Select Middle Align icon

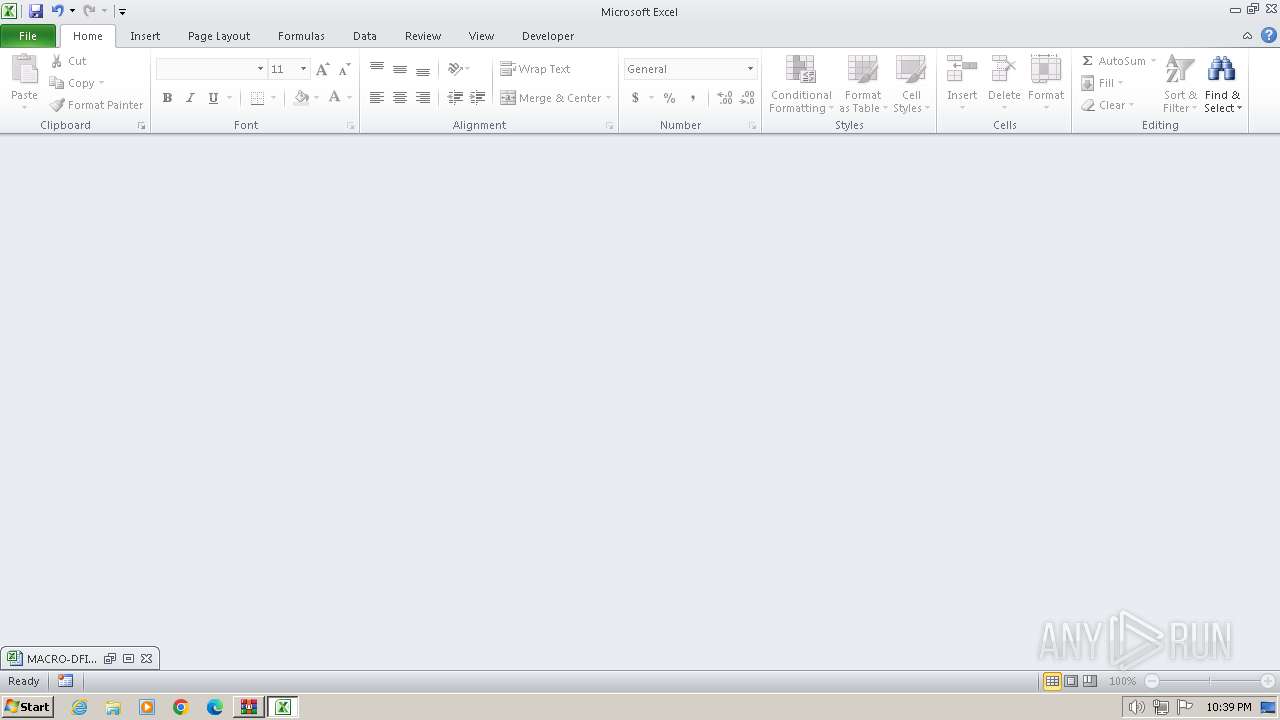point(400,69)
